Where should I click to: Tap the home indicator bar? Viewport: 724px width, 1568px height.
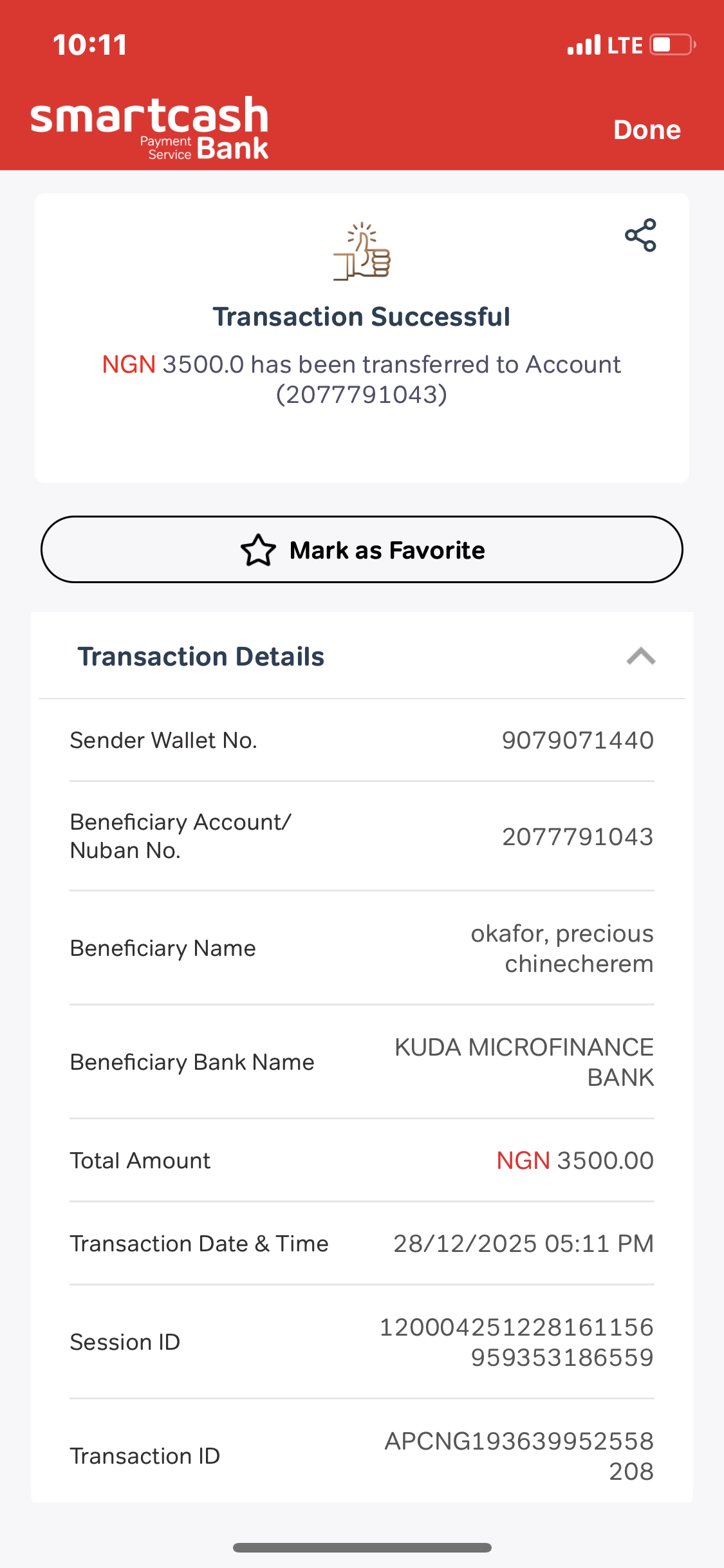362,1547
